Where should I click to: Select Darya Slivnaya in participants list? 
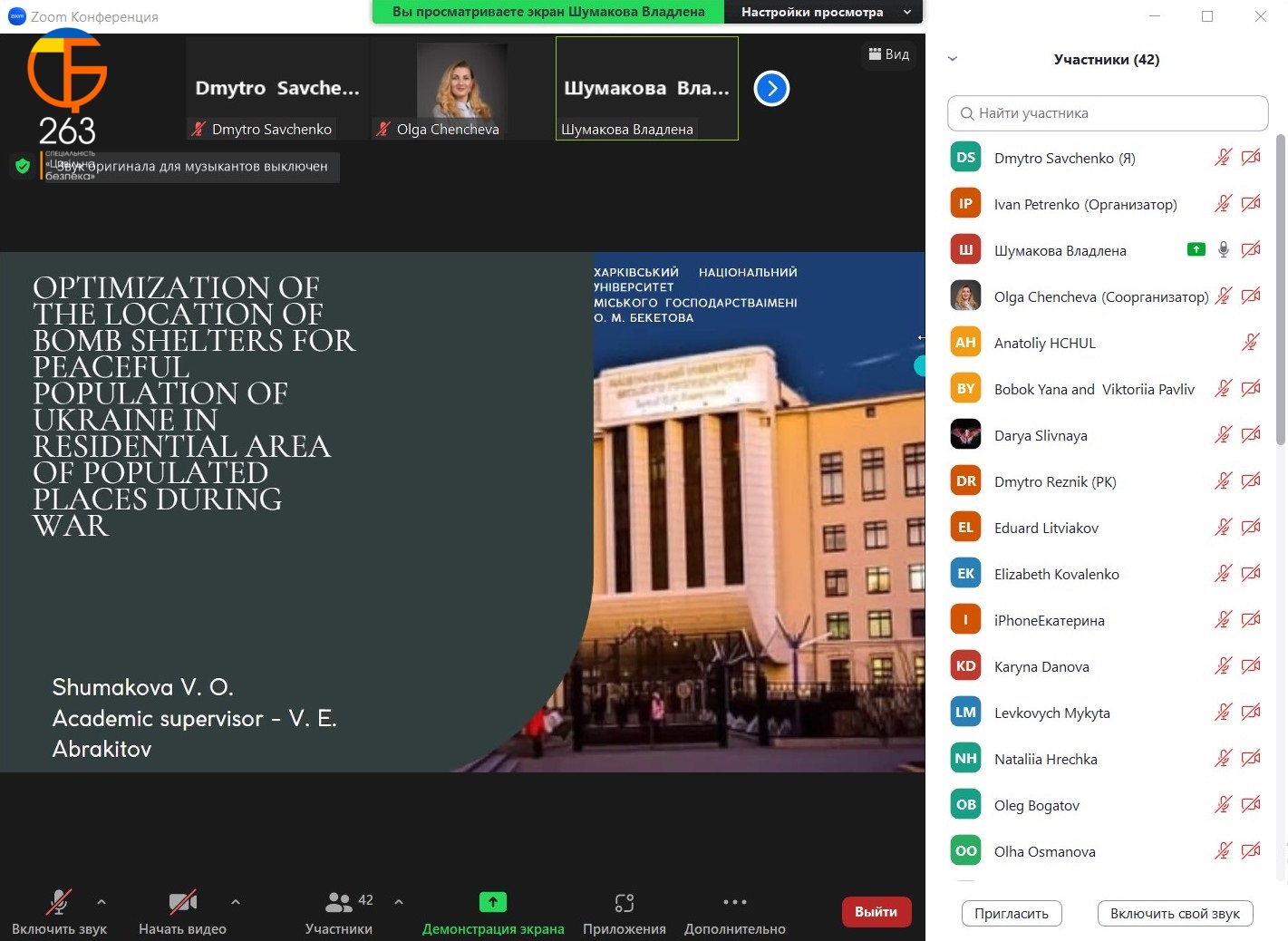coord(1106,435)
